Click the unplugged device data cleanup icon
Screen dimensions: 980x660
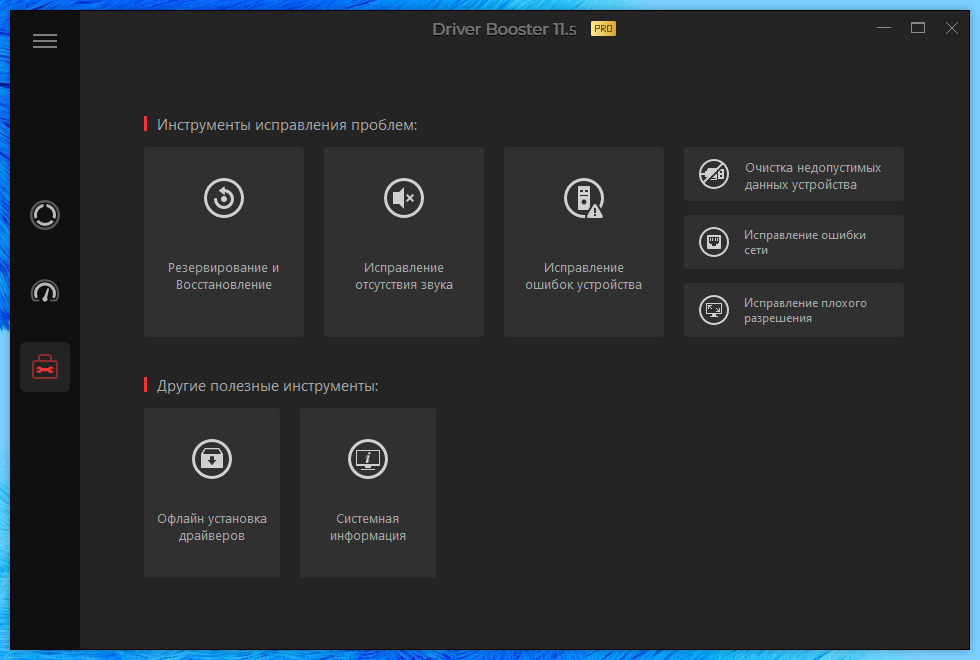point(714,174)
